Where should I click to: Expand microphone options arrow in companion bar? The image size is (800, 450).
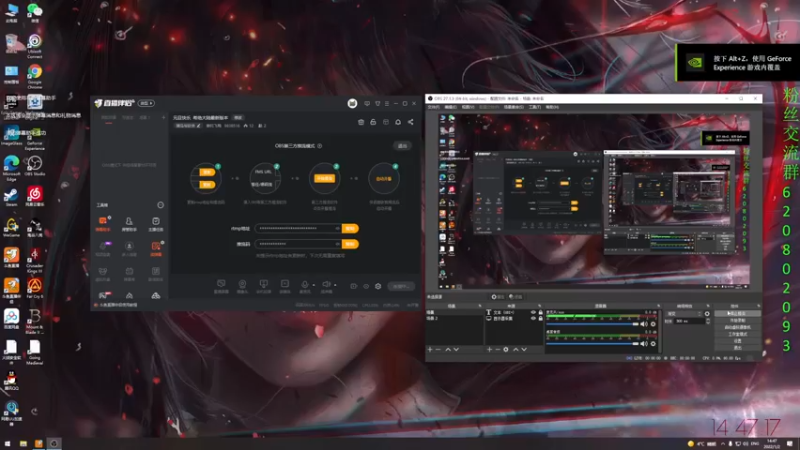point(313,285)
